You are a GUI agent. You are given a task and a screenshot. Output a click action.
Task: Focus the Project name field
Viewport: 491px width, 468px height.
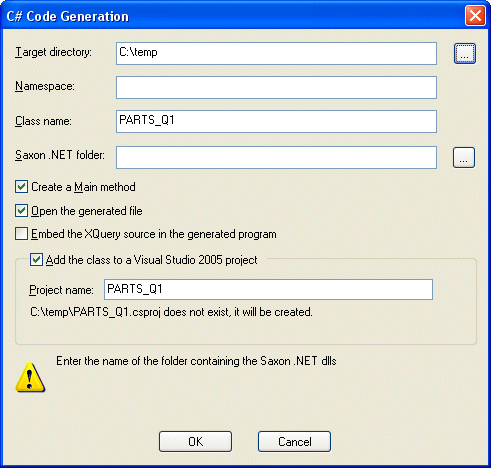[x=268, y=289]
